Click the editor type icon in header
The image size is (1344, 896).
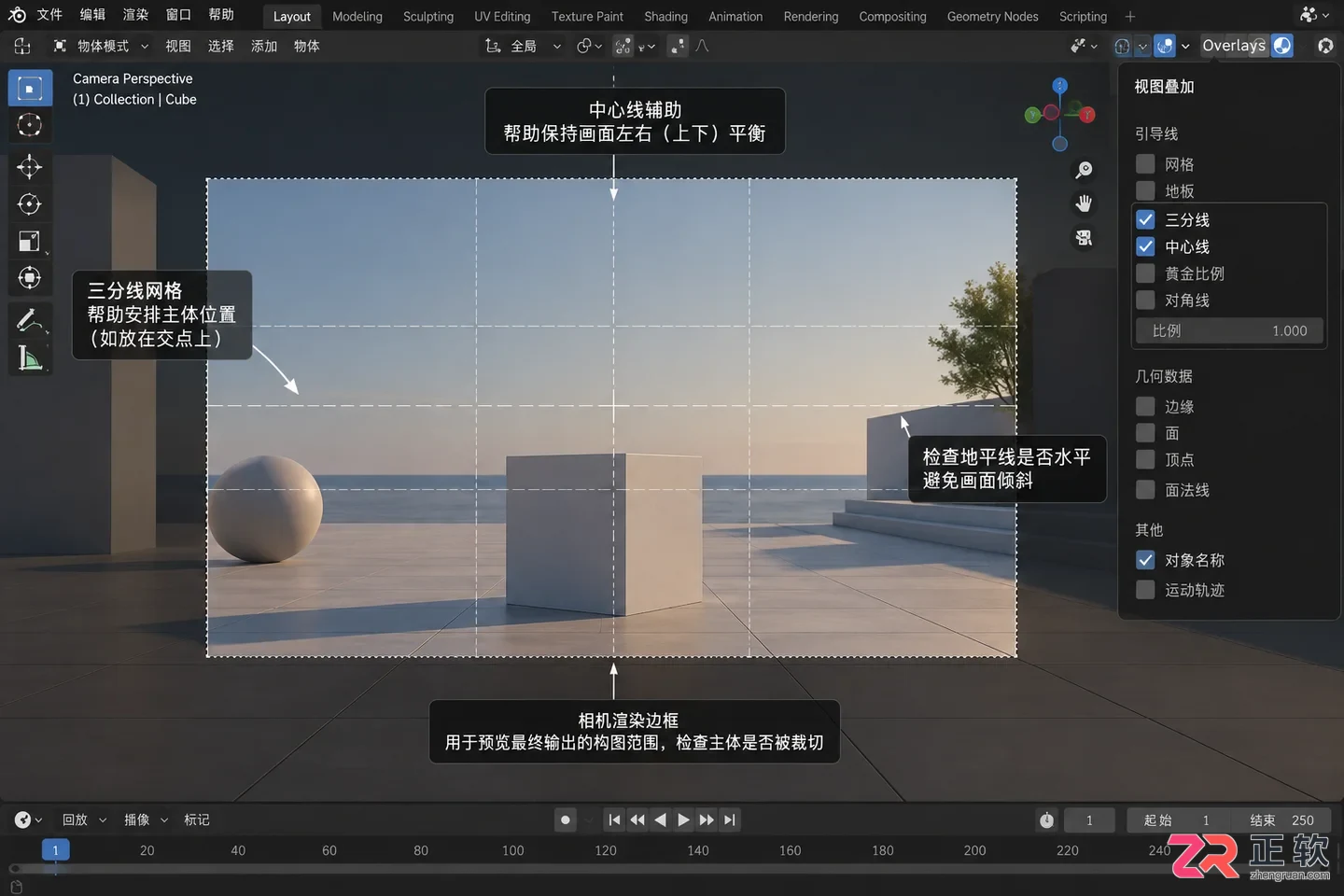point(22,46)
